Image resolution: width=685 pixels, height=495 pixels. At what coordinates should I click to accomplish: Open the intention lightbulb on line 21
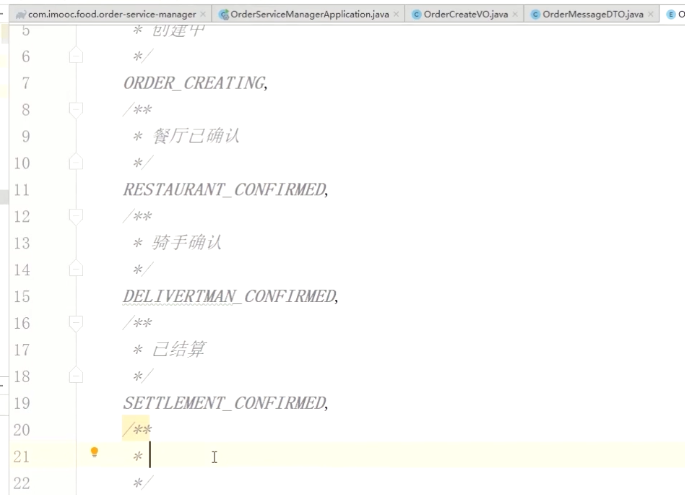click(x=94, y=452)
